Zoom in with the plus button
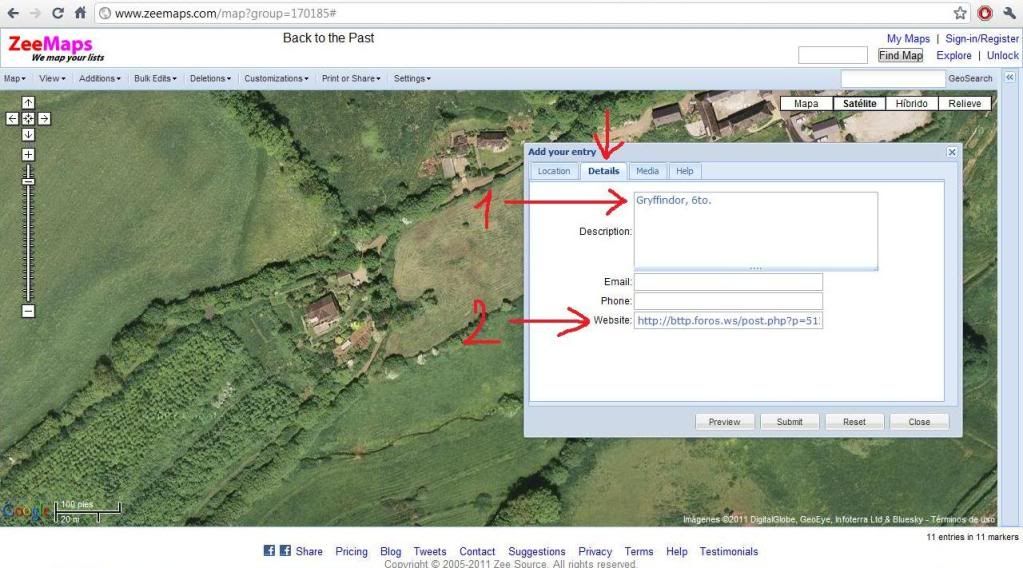Image resolution: width=1023 pixels, height=568 pixels. [28, 155]
